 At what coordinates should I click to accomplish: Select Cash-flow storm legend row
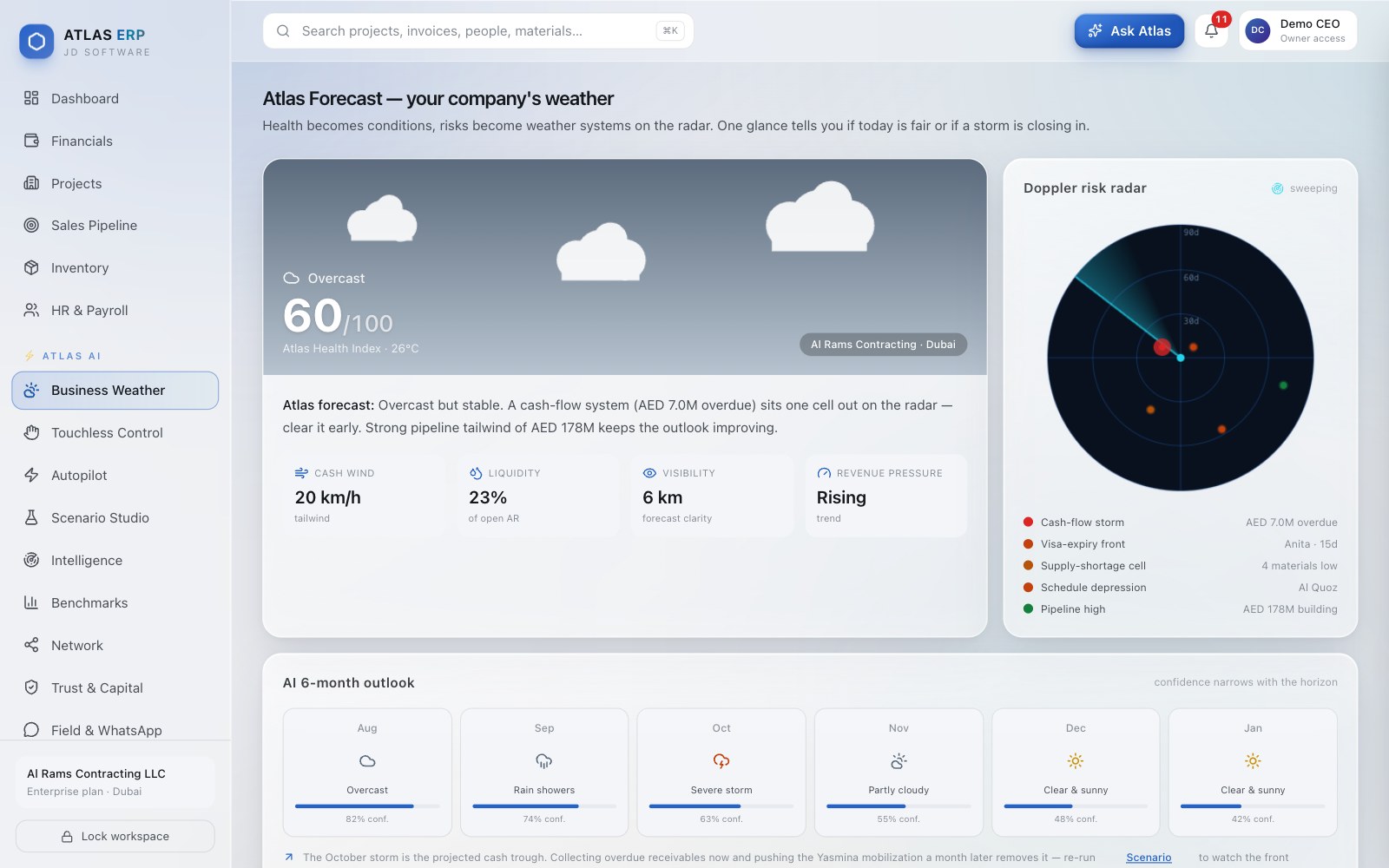(x=1180, y=523)
